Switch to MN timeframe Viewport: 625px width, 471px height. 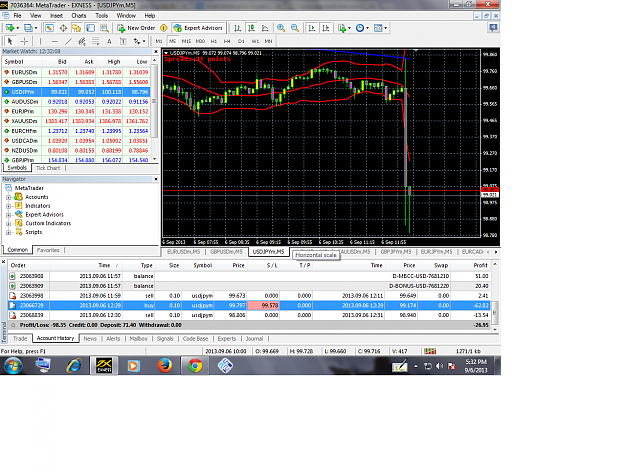click(x=269, y=41)
